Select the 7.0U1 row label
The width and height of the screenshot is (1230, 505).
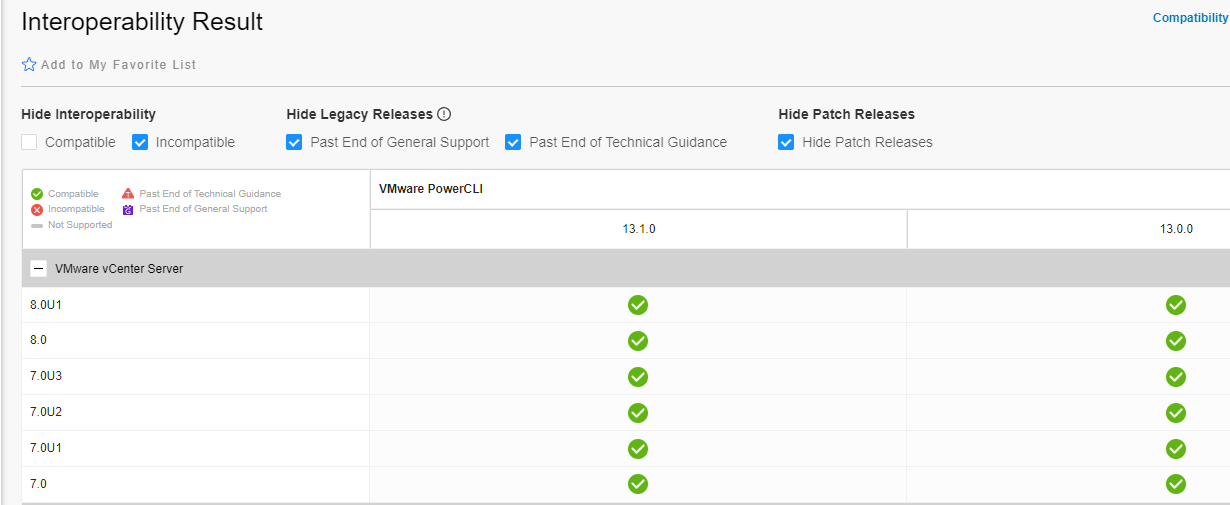click(46, 448)
